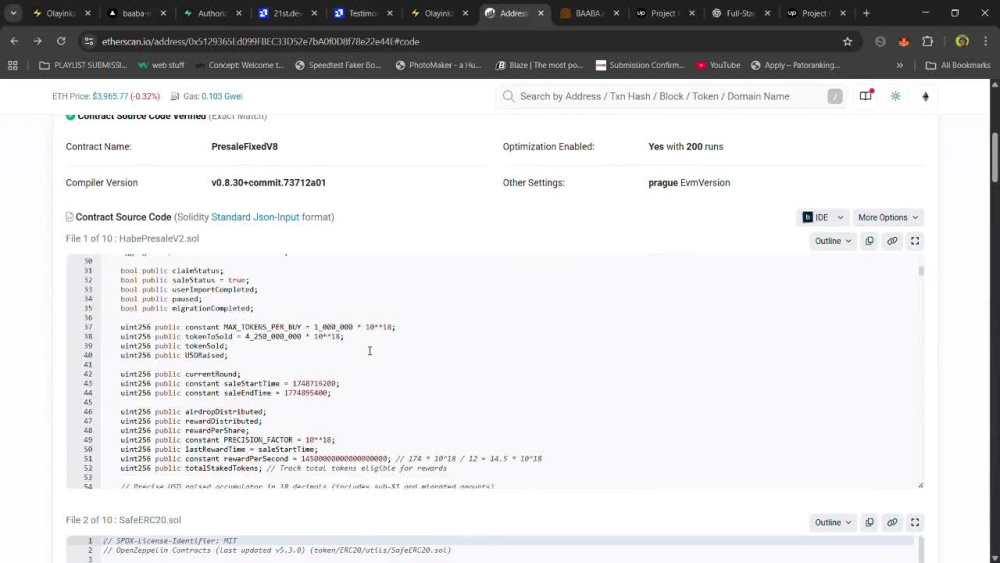Image resolution: width=1000 pixels, height=563 pixels.
Task: Open Gas 0.103 Gwei tracker link
Action: pyautogui.click(x=221, y=96)
